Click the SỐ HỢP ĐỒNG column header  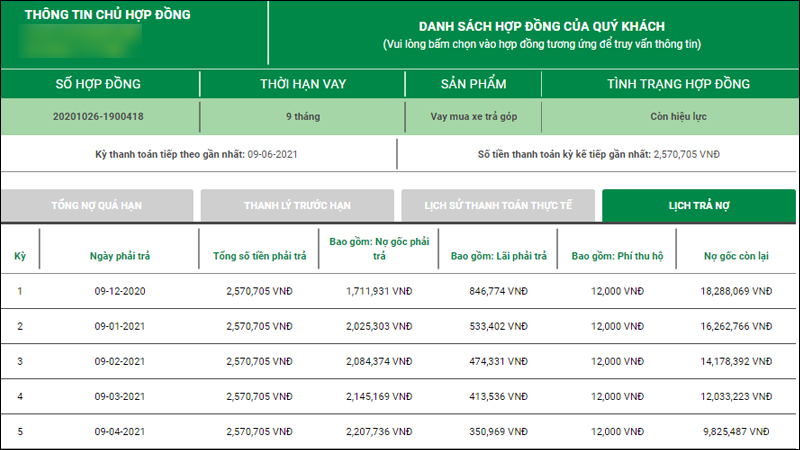click(x=98, y=83)
